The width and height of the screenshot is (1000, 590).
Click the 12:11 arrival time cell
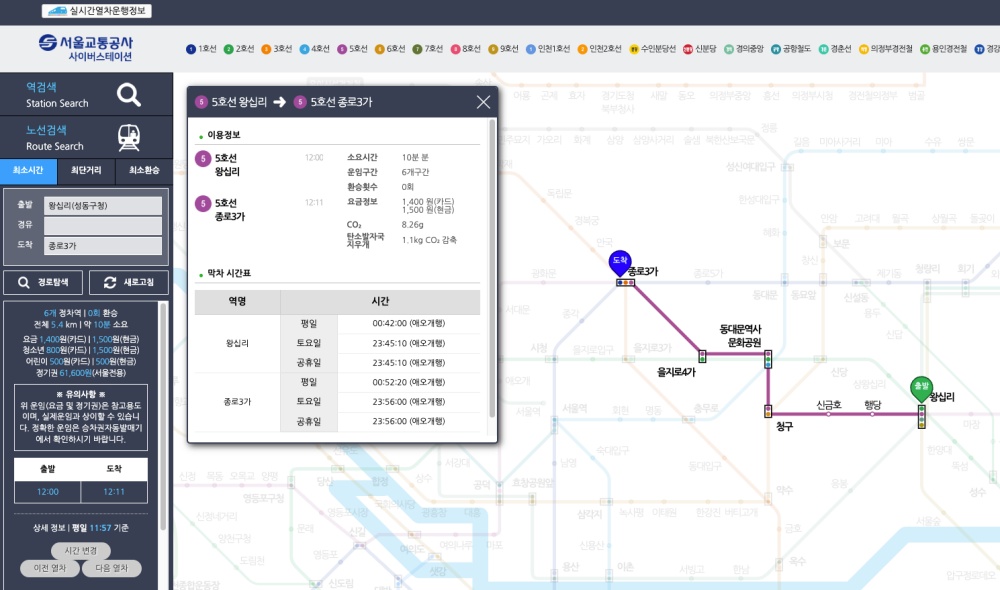point(114,492)
